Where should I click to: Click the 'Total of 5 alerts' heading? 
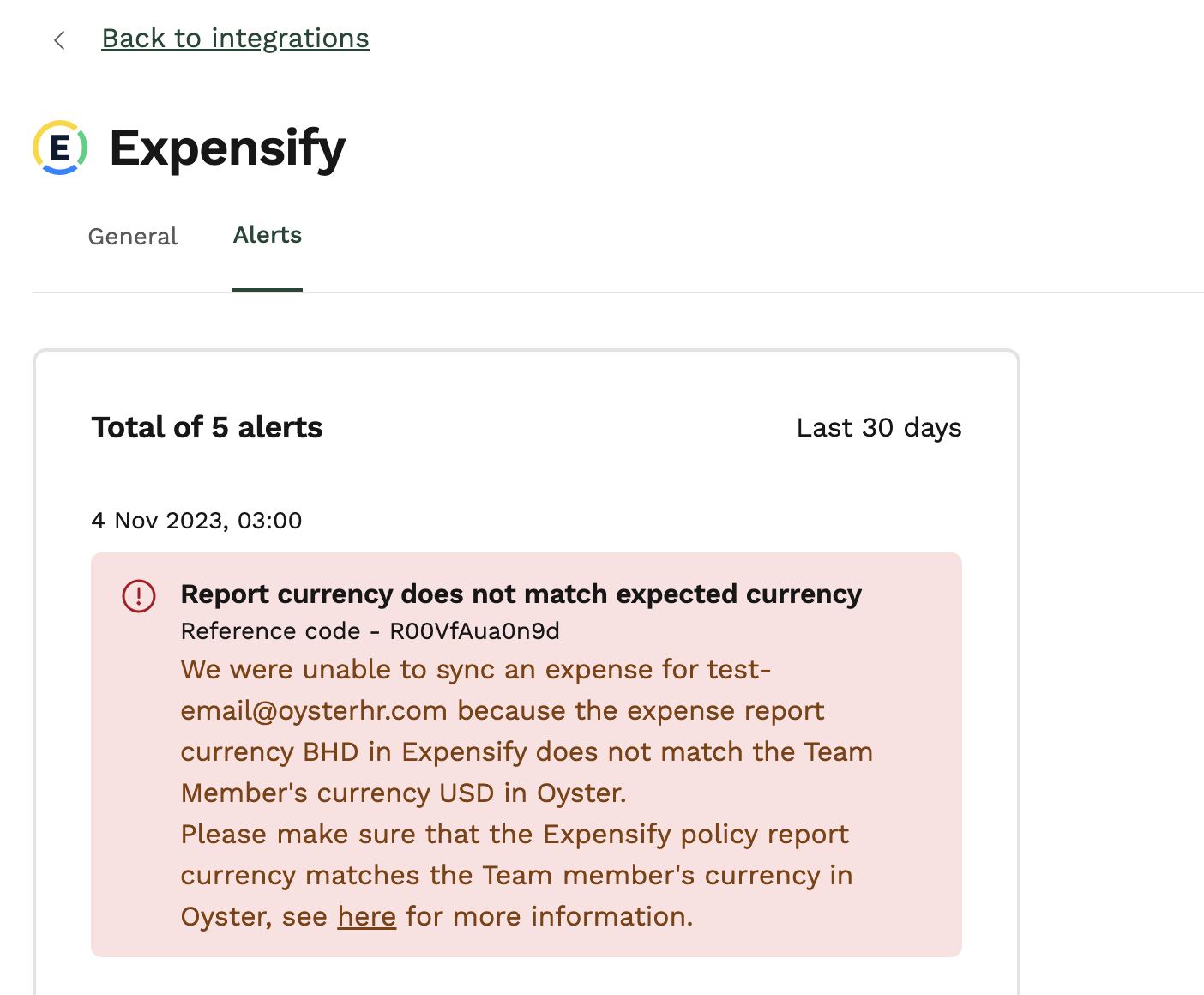tap(207, 427)
